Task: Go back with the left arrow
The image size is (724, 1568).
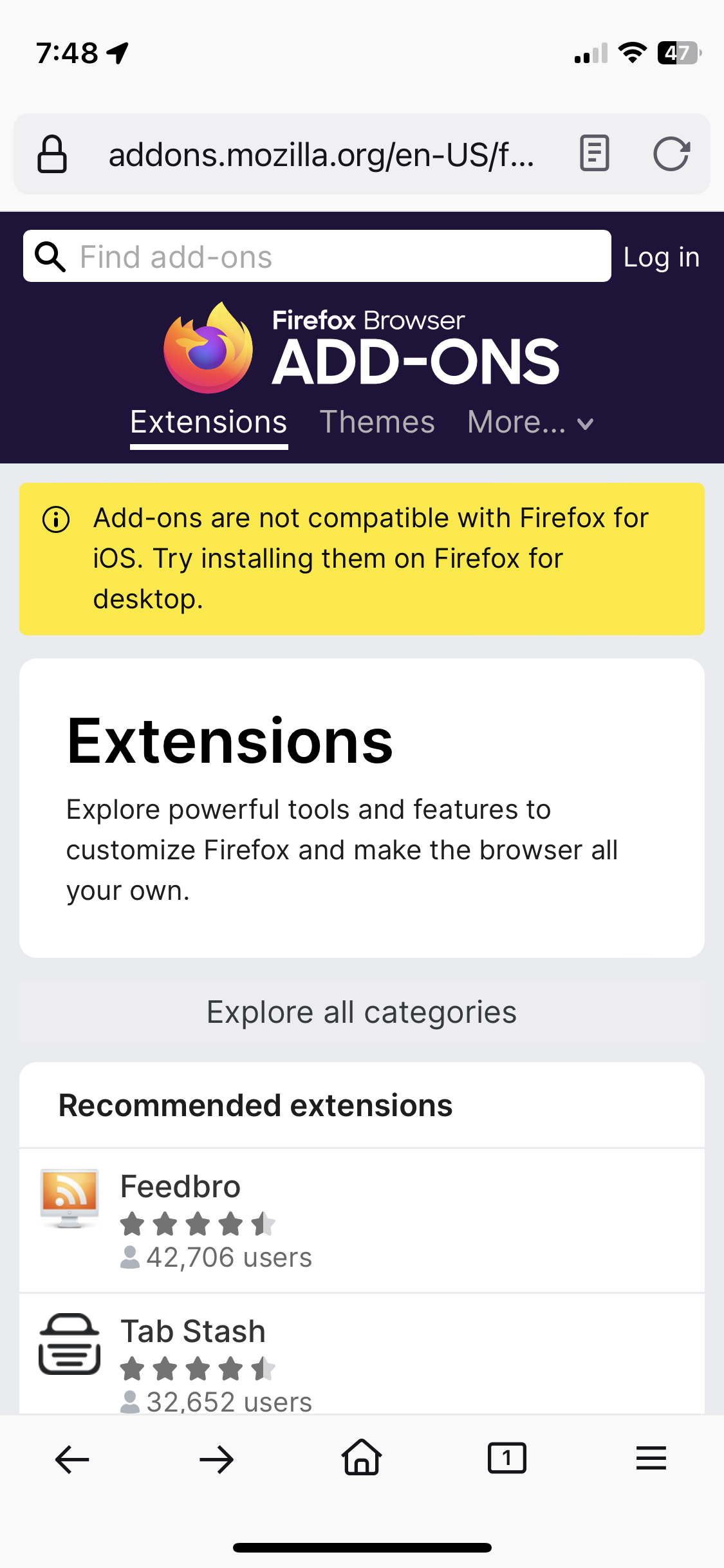Action: tap(72, 1459)
